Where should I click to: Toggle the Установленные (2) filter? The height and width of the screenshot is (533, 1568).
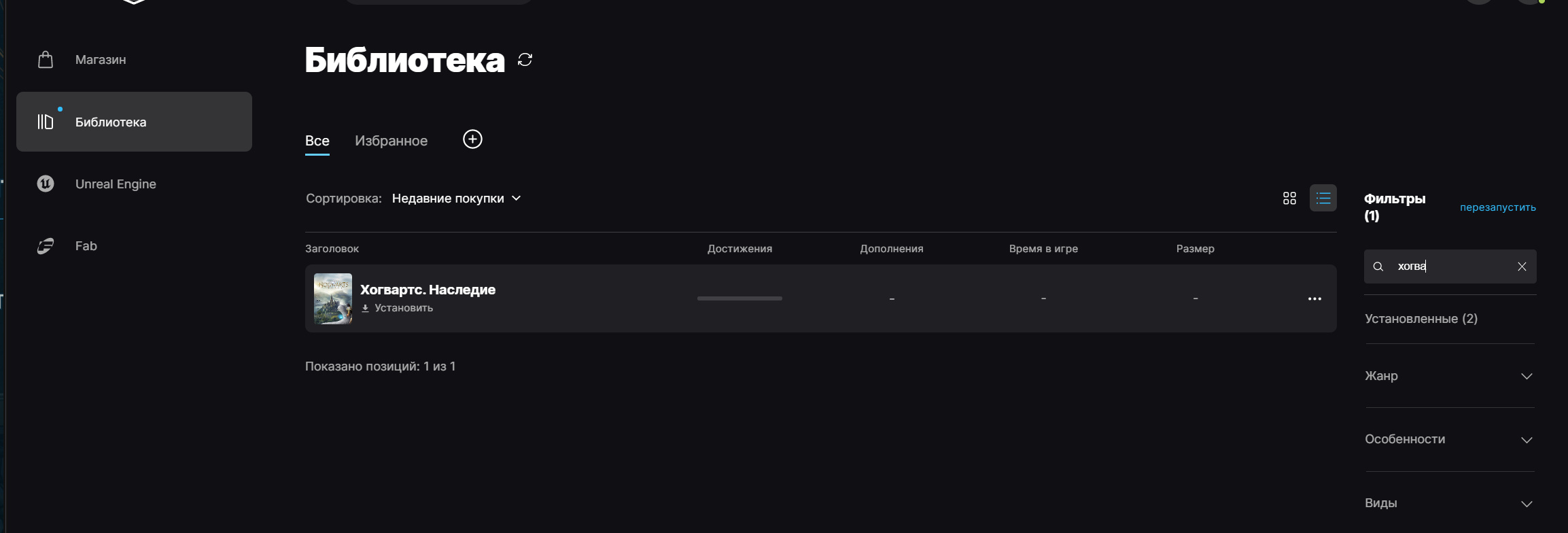click(1421, 319)
